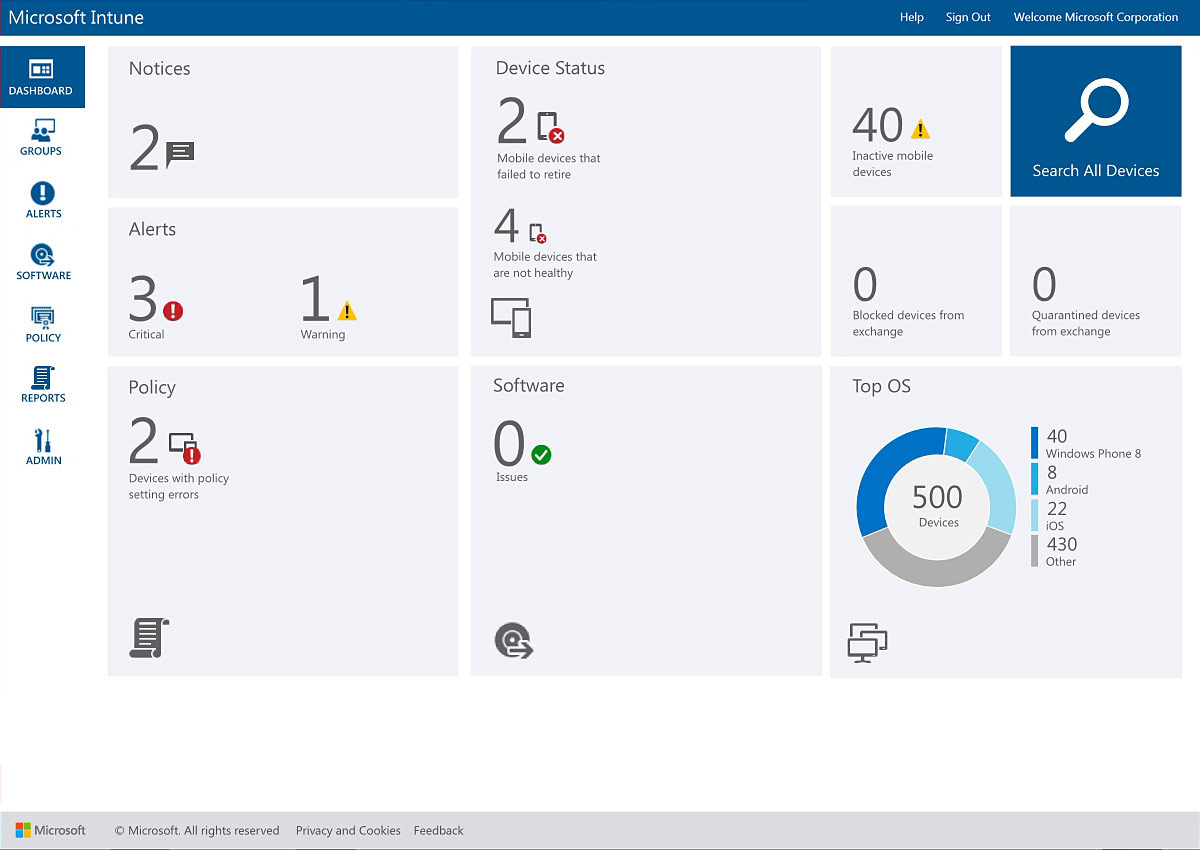This screenshot has width=1200, height=850.
Task: Click the Search All Devices tile label
Action: tap(1096, 171)
